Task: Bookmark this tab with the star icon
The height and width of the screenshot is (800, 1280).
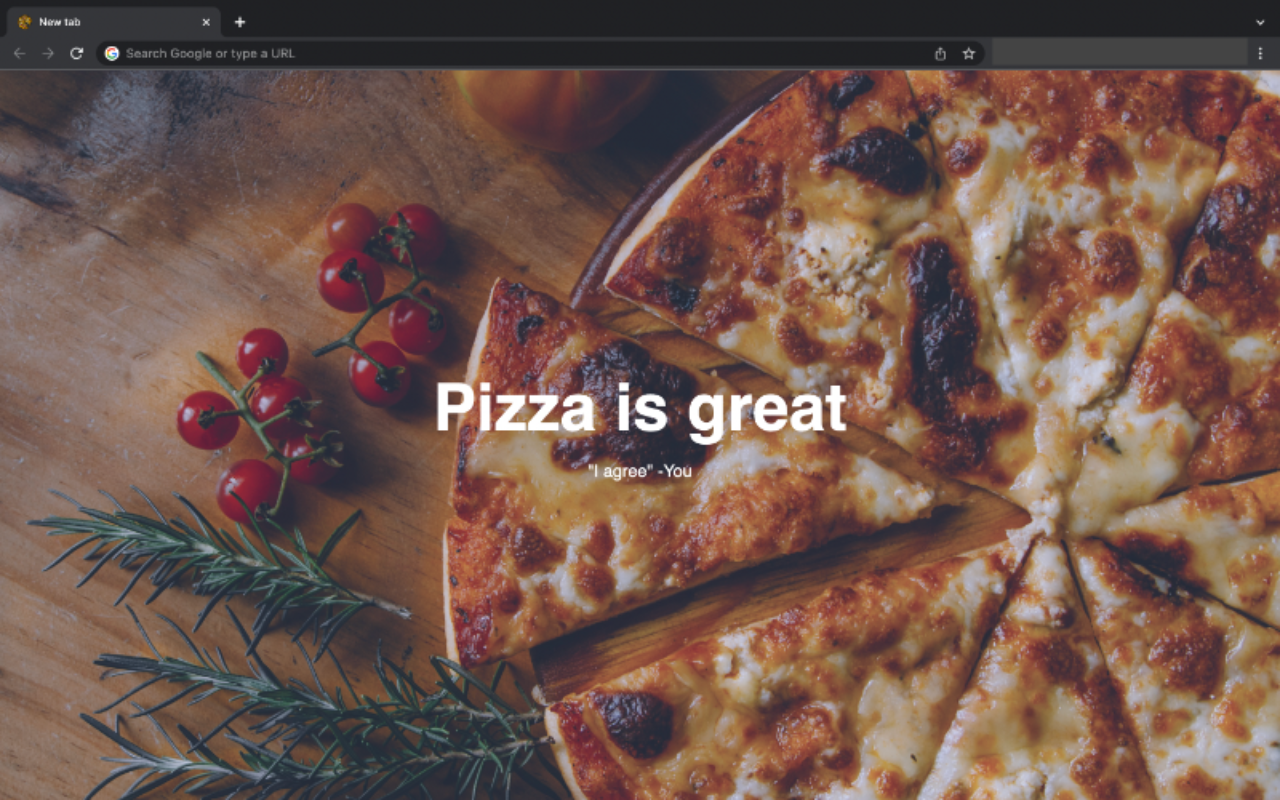Action: coord(968,53)
